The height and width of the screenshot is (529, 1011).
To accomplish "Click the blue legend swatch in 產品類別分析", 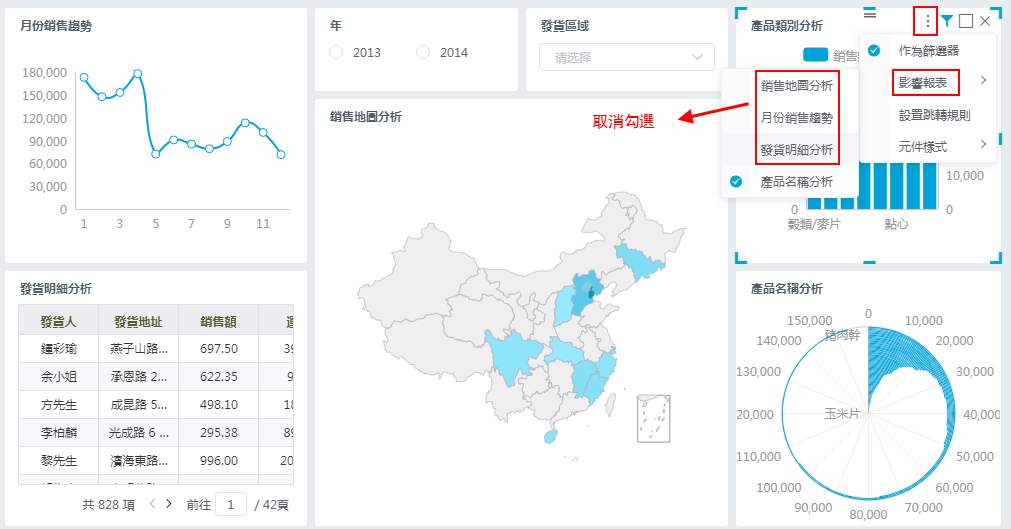I will (x=815, y=56).
